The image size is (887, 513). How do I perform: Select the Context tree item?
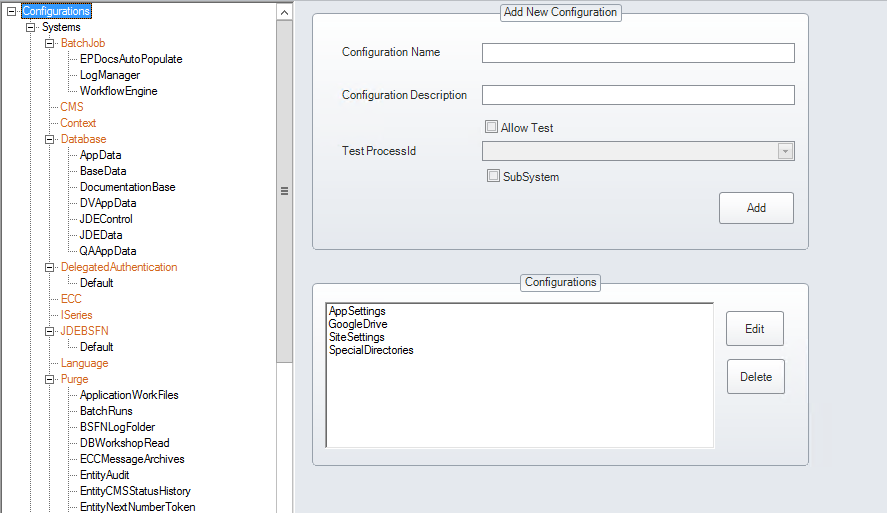click(x=78, y=123)
